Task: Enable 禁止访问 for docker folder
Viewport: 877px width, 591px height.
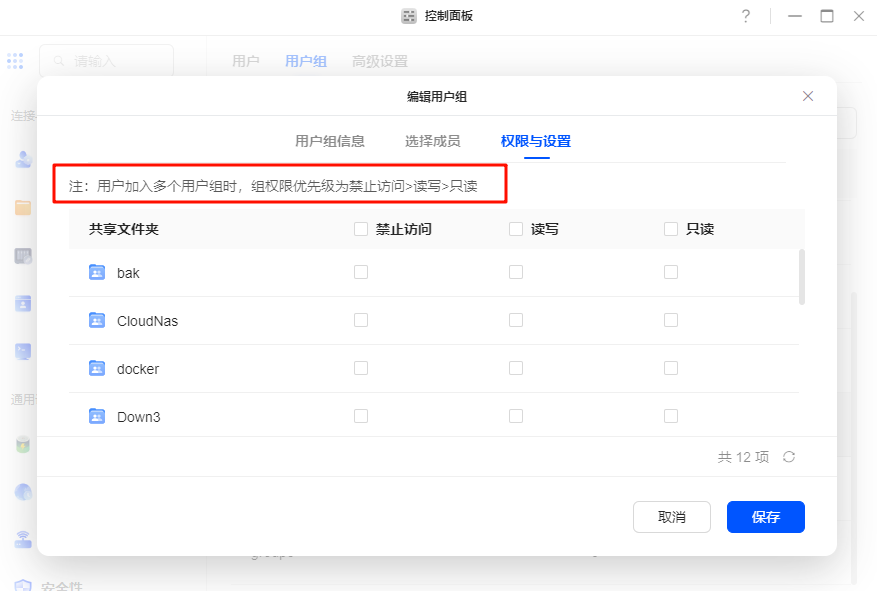Action: (x=361, y=368)
